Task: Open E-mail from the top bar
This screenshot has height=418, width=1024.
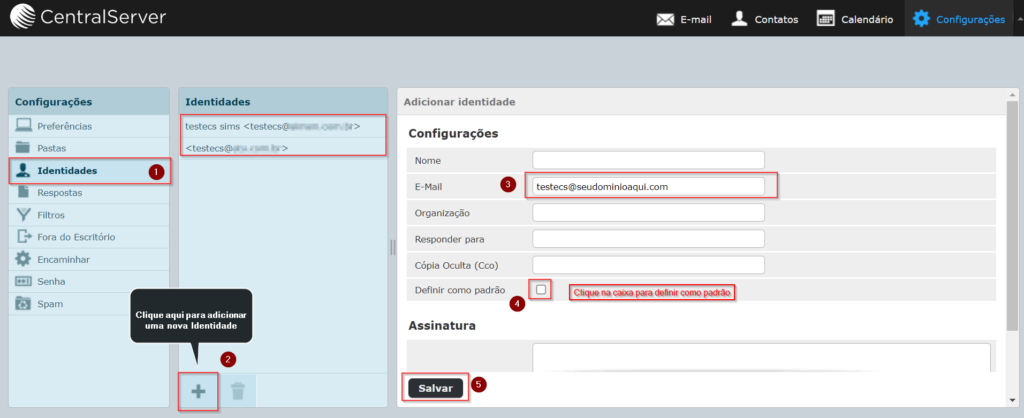Action: [x=684, y=19]
